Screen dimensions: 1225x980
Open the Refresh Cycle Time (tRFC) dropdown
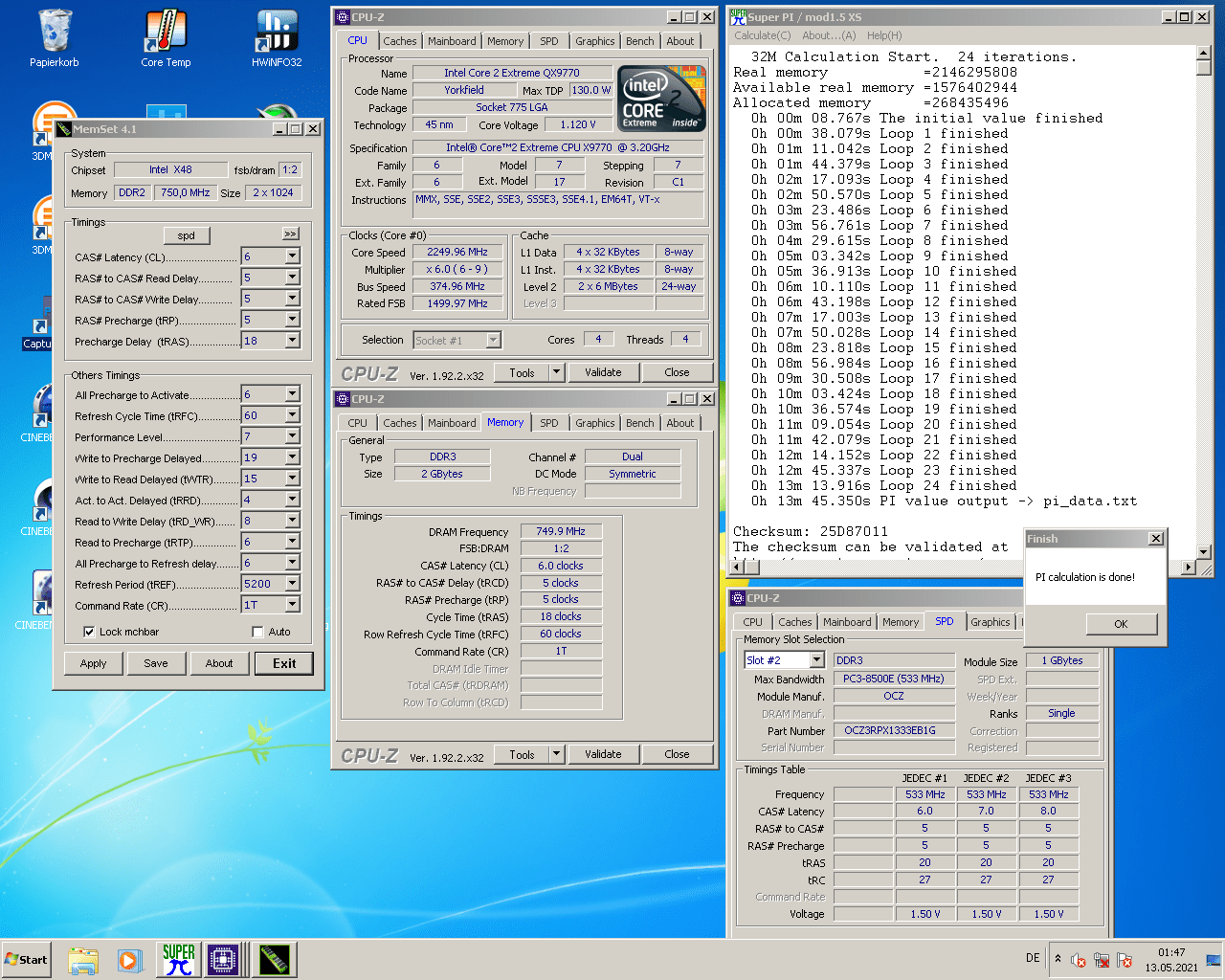point(293,415)
